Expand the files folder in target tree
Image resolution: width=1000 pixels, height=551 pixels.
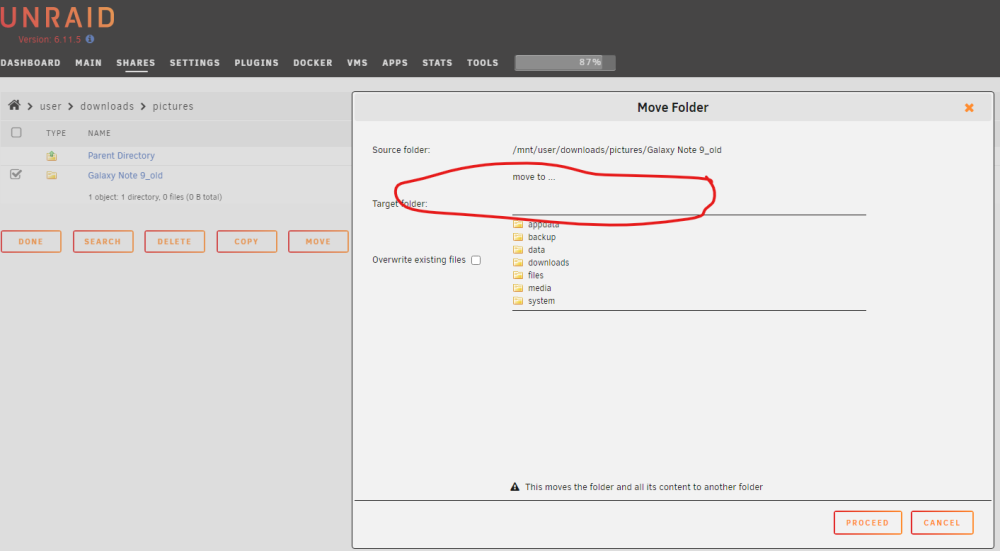[x=536, y=276]
